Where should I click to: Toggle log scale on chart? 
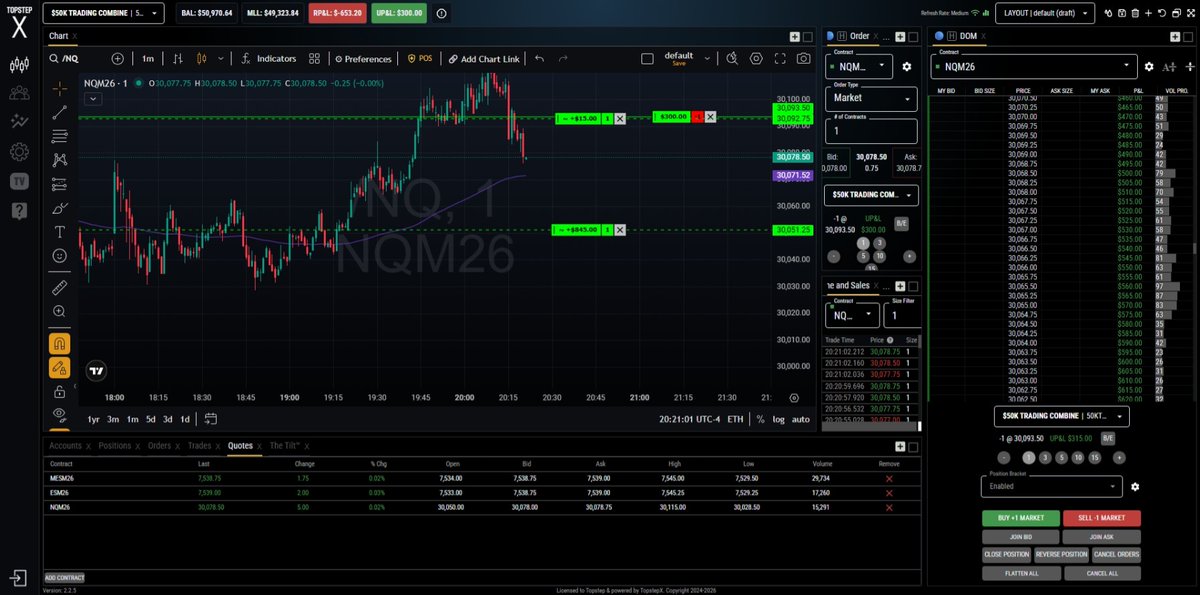[778, 419]
